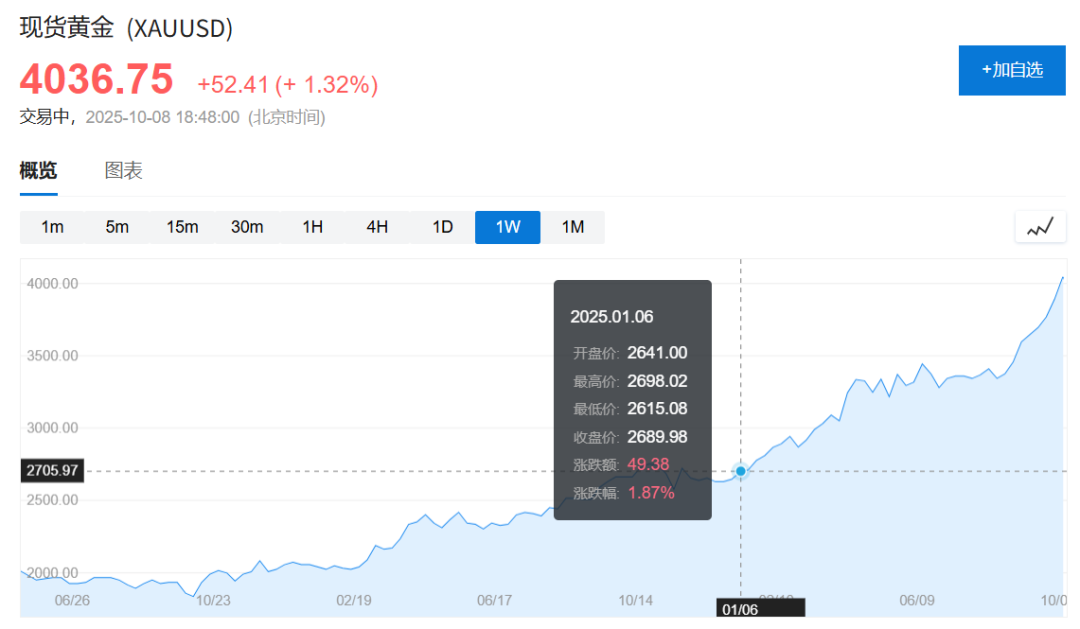Click the line chart type icon
The width and height of the screenshot is (1080, 629).
click(x=1040, y=227)
